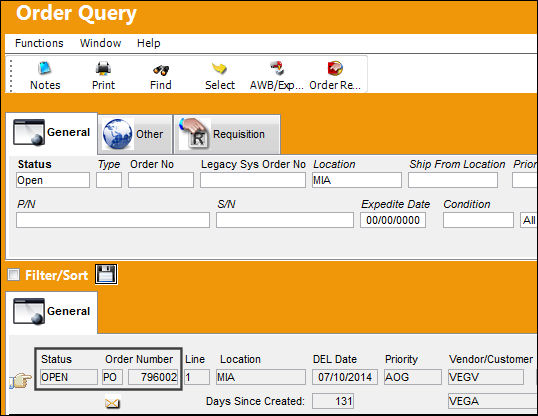The height and width of the screenshot is (416, 538).
Task: Click the OPEN status result cell
Action: (x=69, y=377)
